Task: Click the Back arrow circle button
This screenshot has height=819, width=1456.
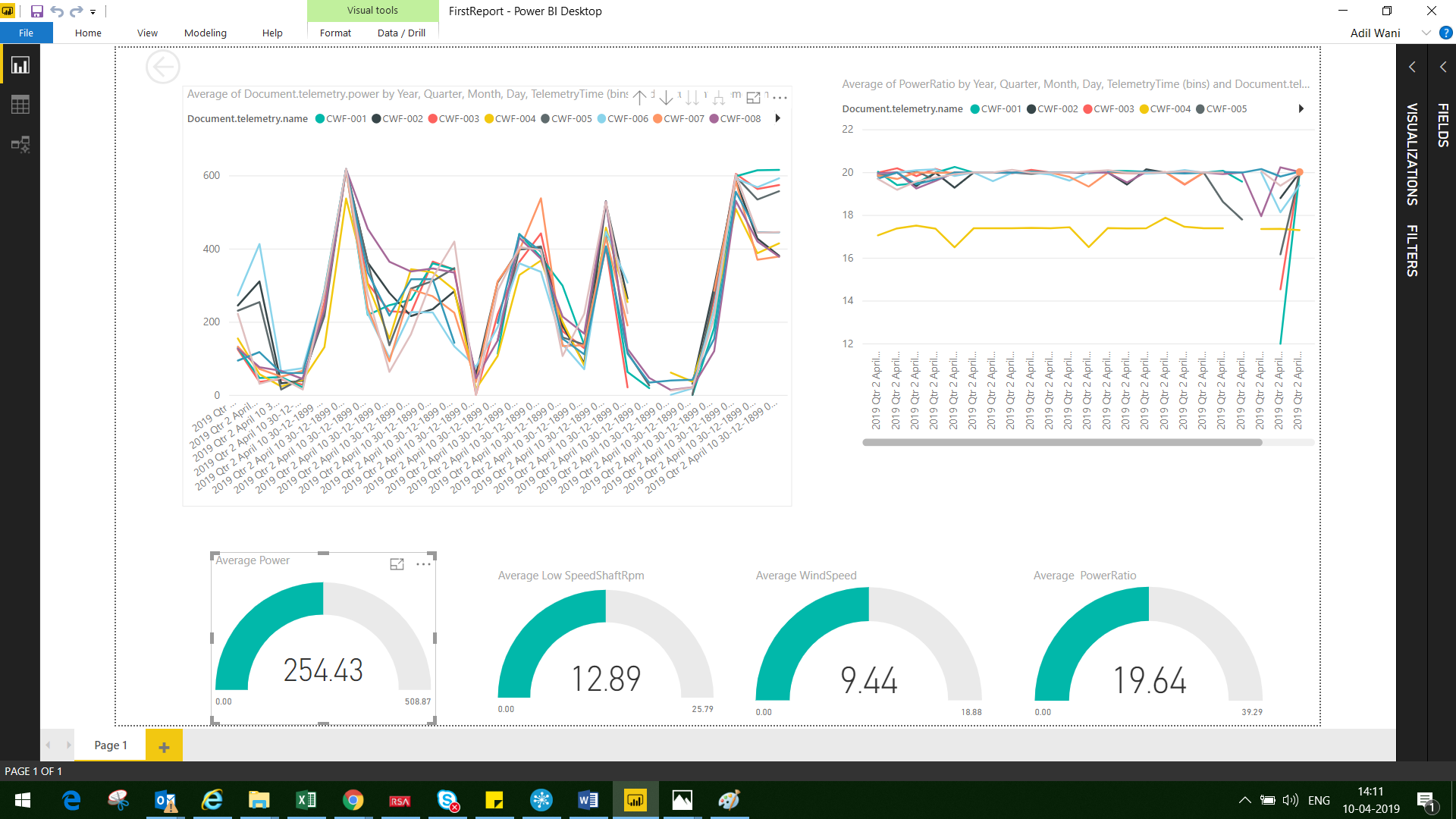Action: coord(163,67)
